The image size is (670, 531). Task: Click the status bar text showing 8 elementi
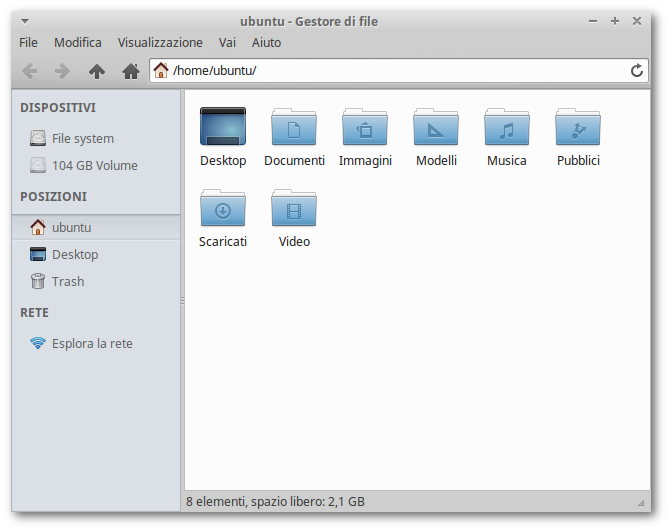275,502
